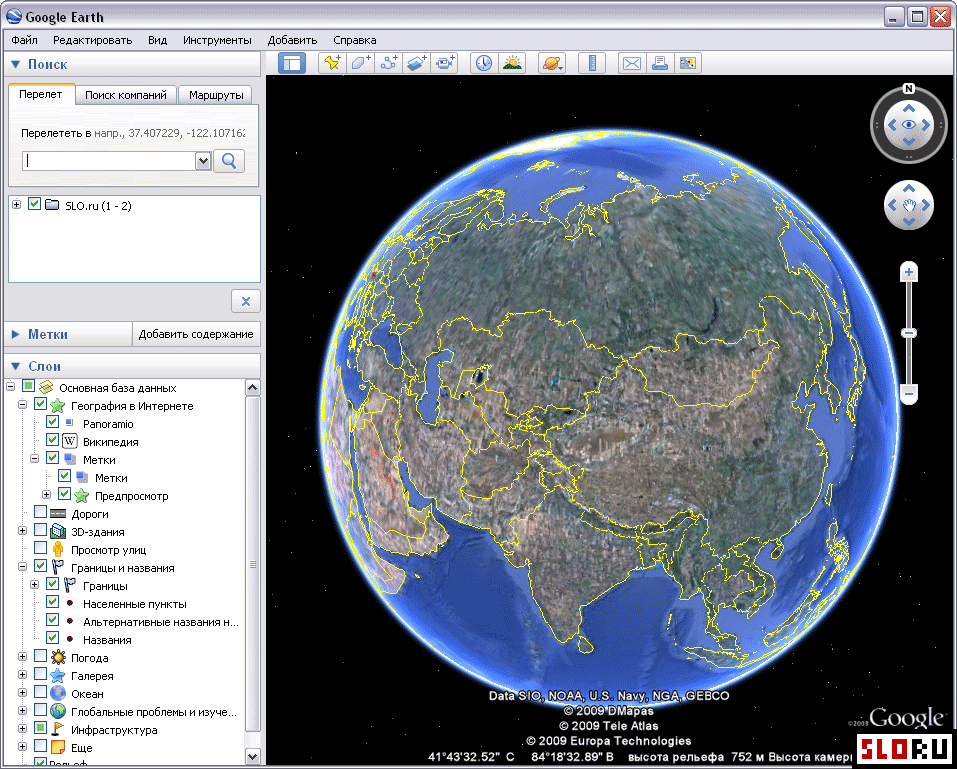Enable the 3D-здания layer checkbox
The image size is (957, 769).
pos(40,530)
